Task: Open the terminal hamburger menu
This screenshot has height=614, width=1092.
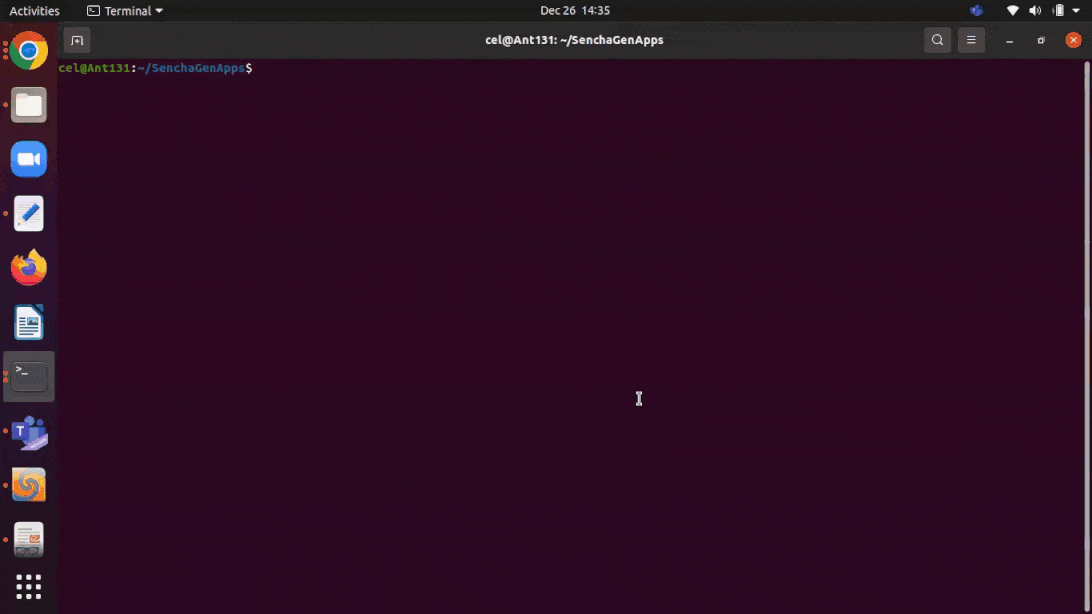Action: click(x=970, y=40)
